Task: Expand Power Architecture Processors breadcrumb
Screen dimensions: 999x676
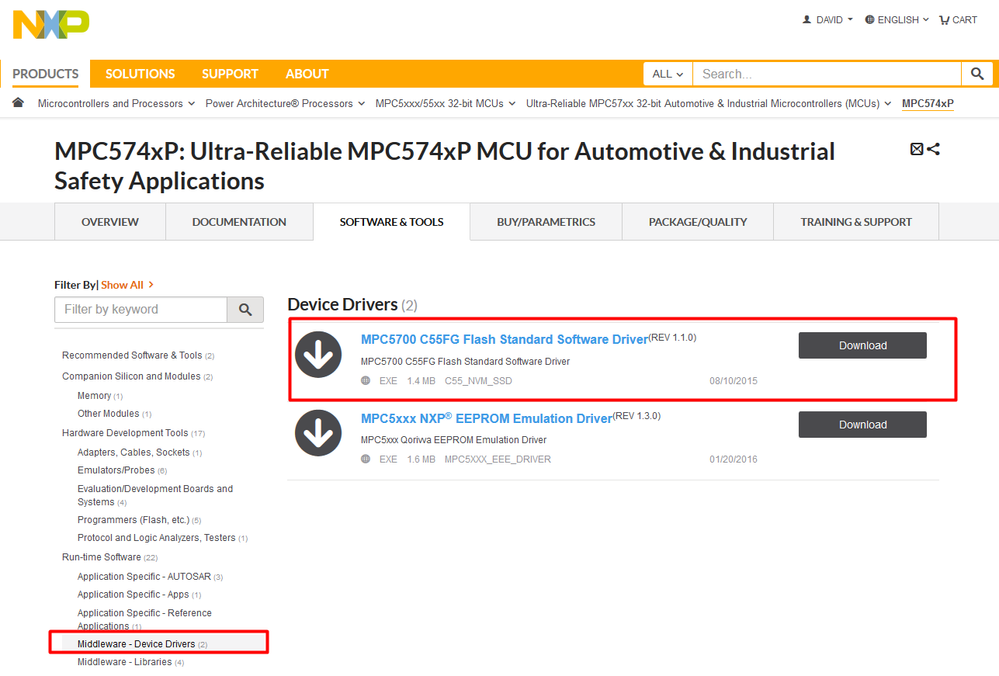Action: pos(285,103)
